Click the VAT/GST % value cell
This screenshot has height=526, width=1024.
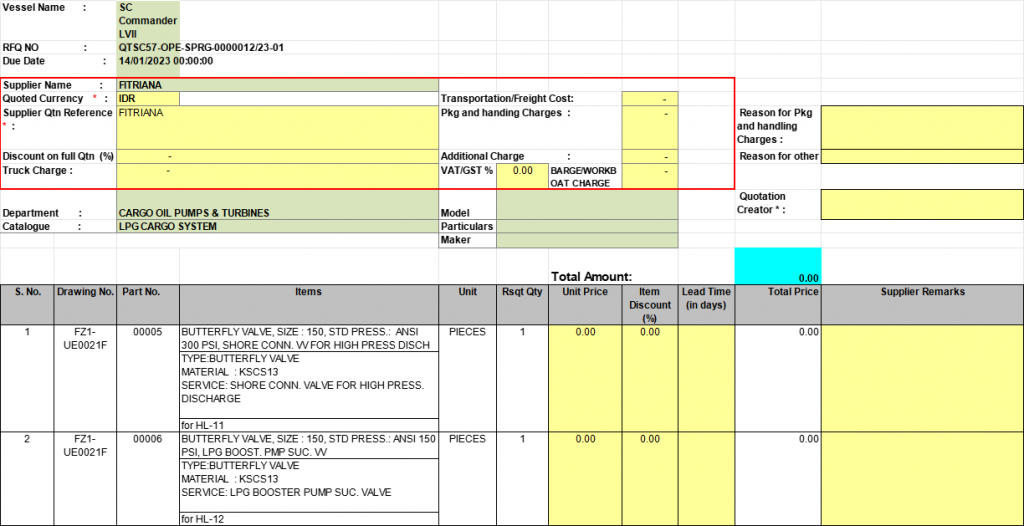pos(521,171)
